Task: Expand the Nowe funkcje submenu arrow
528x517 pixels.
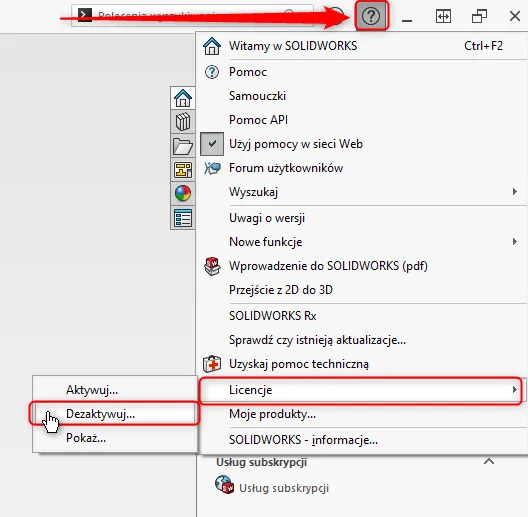Action: click(x=514, y=241)
